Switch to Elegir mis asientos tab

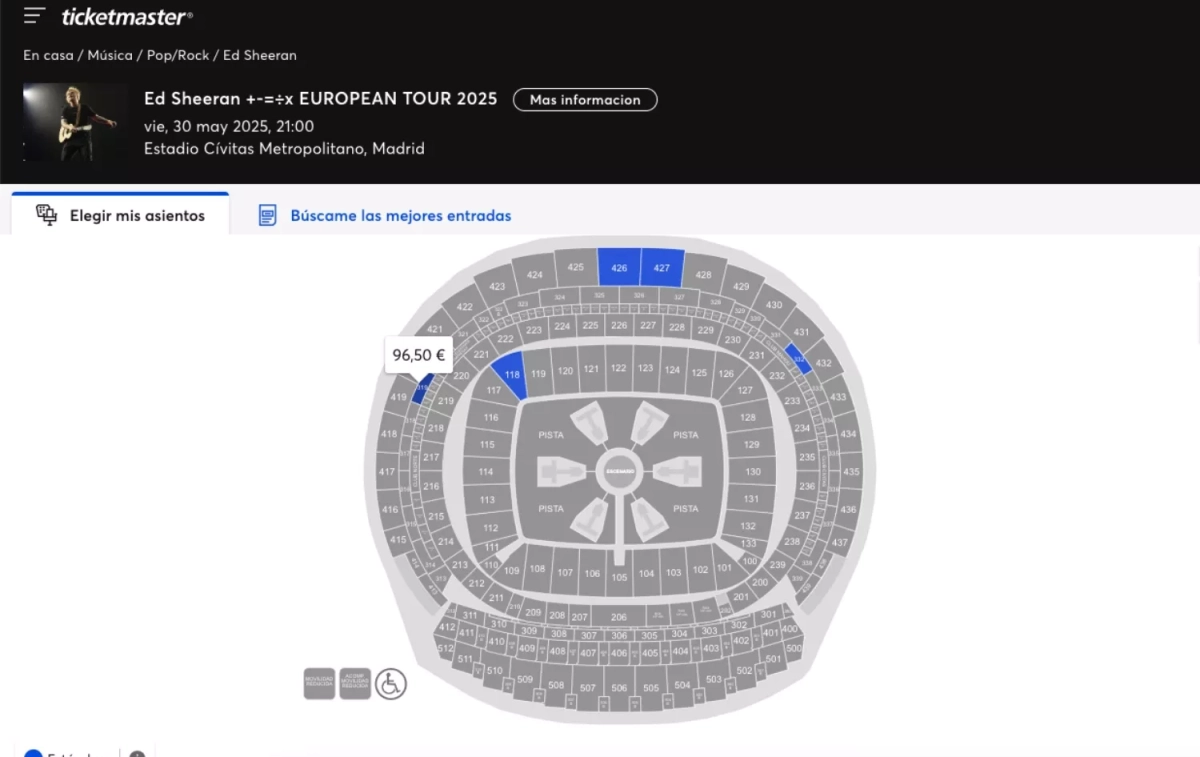(x=137, y=215)
